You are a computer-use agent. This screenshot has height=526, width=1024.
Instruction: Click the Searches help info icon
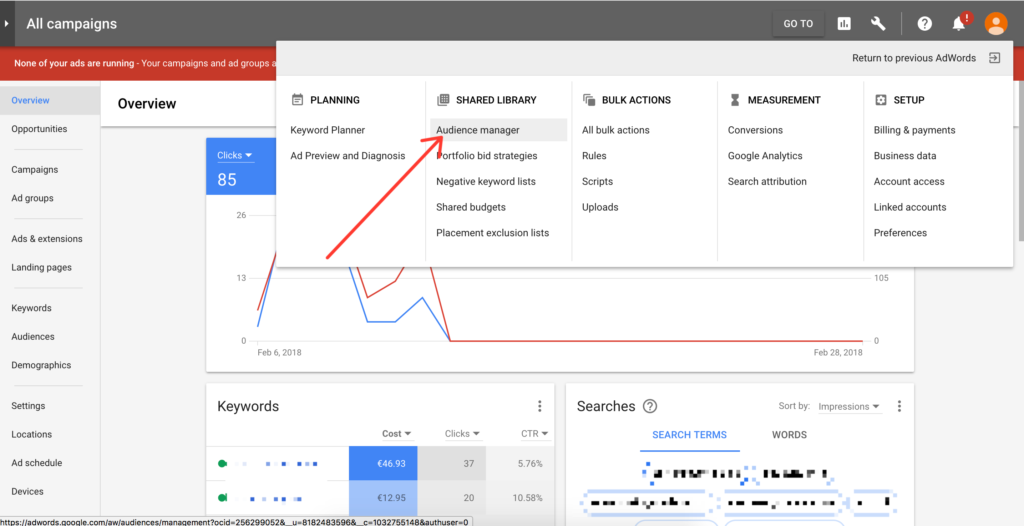pyautogui.click(x=650, y=406)
